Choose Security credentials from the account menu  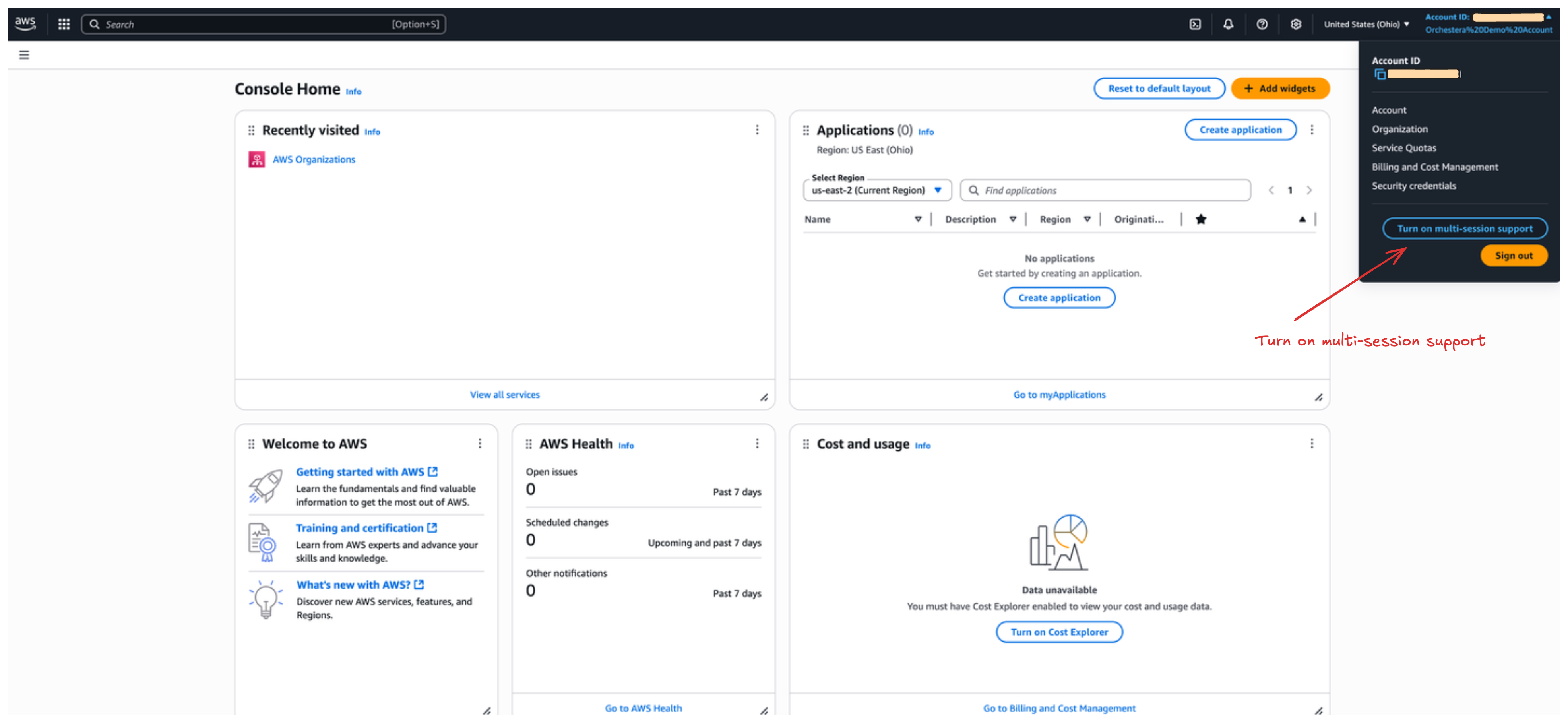coord(1413,186)
